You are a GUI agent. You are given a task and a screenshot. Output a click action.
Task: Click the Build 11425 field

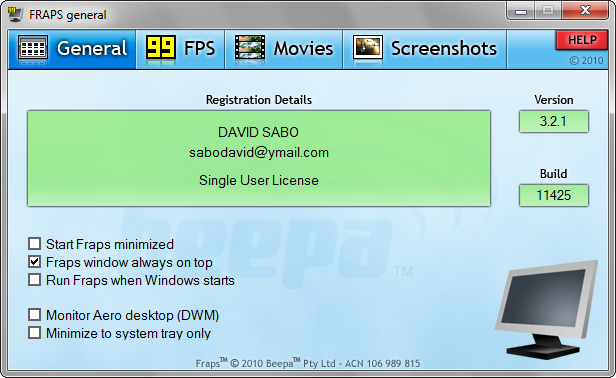coord(554,195)
